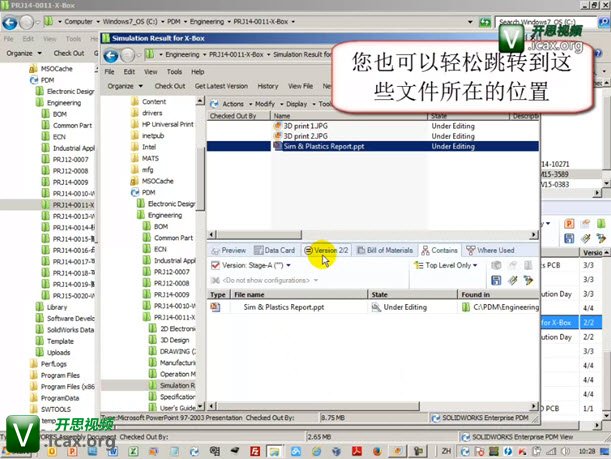Switch to the Bill of Materials tab
The width and height of the screenshot is (611, 459).
385,250
